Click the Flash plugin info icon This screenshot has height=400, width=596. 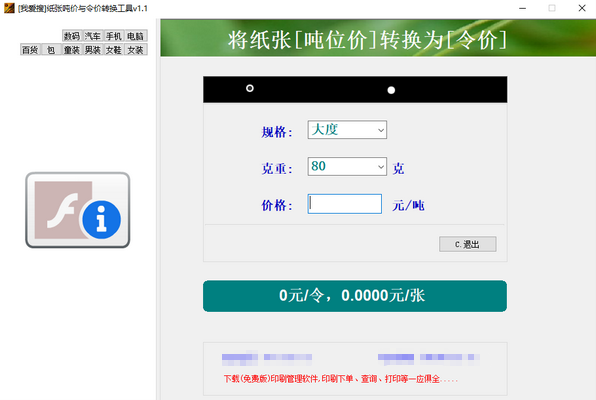(78, 210)
